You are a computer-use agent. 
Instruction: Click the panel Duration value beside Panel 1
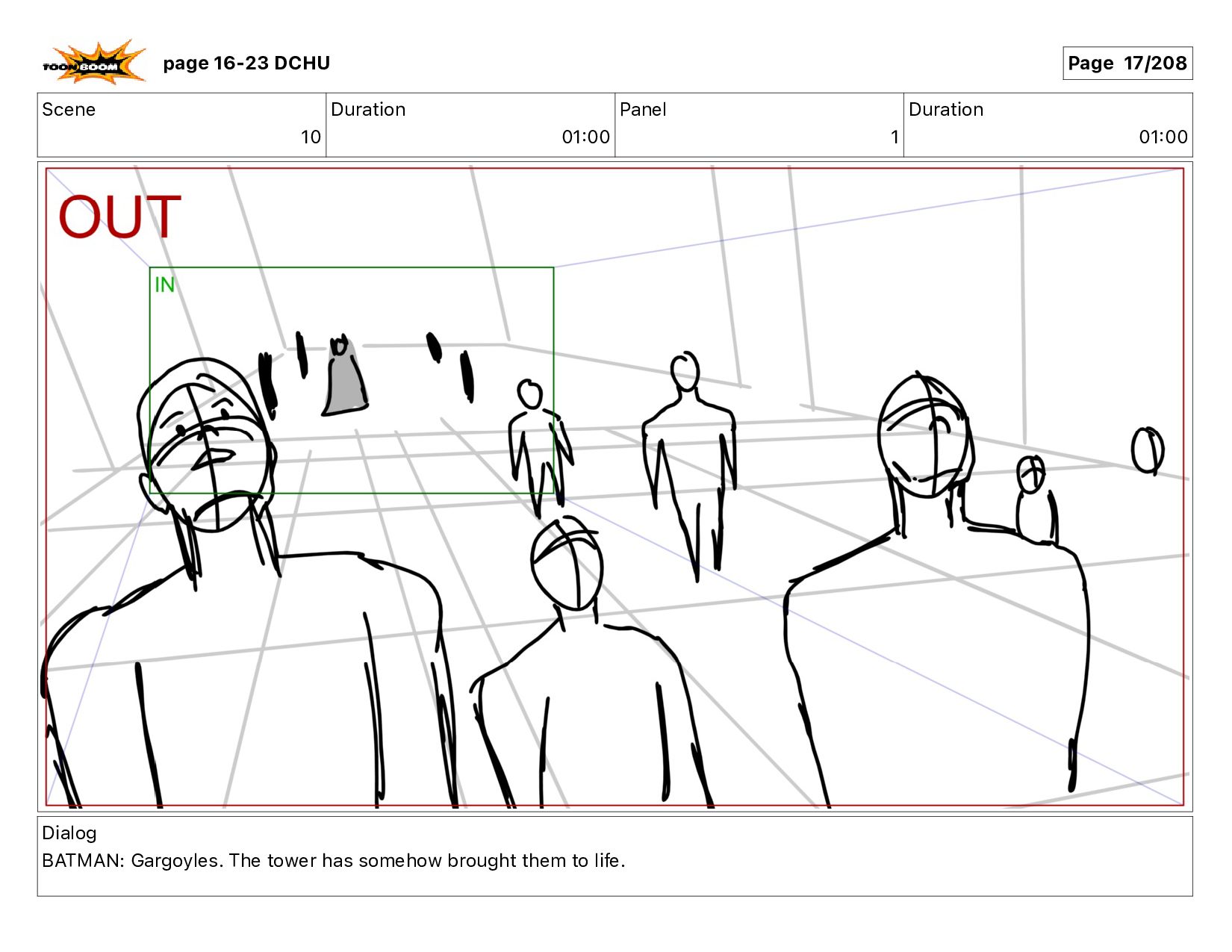pyautogui.click(x=1163, y=137)
